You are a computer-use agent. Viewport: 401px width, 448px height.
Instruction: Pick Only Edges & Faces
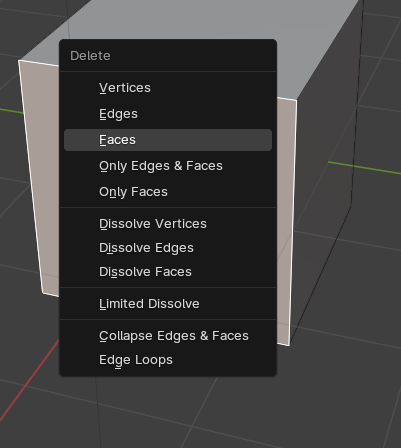[168, 166]
